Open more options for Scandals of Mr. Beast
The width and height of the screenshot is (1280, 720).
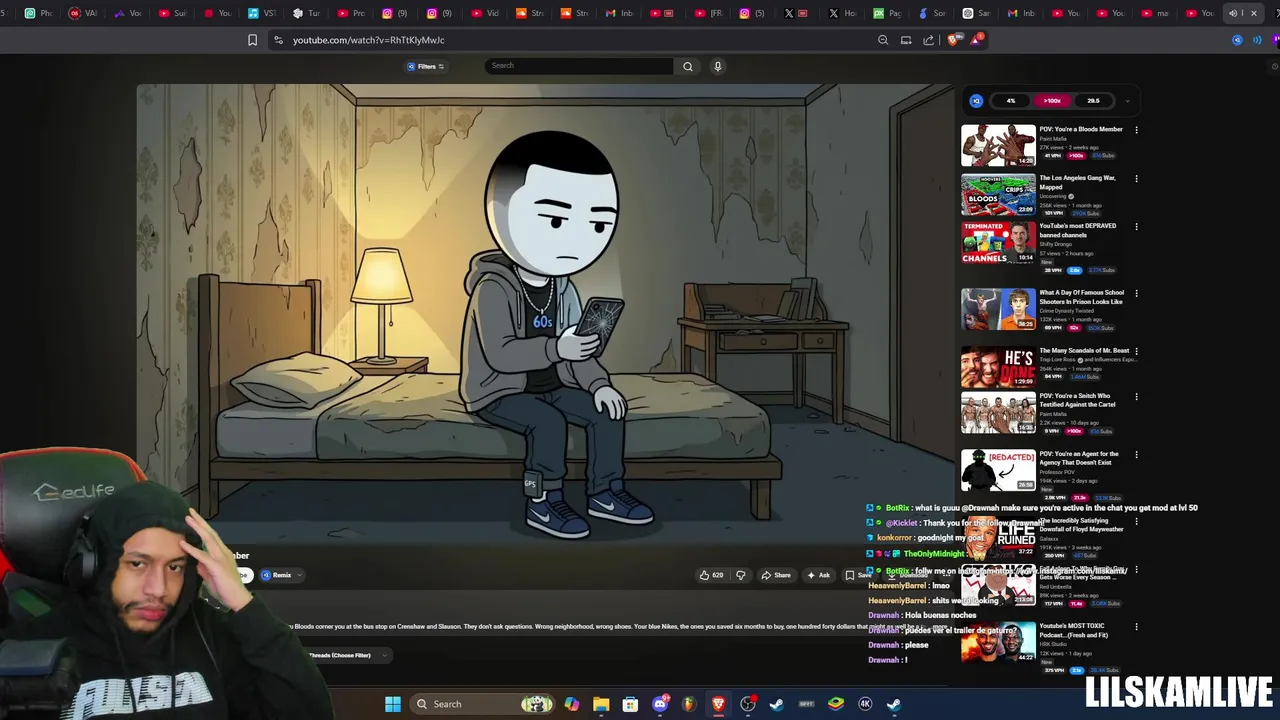click(x=1136, y=352)
